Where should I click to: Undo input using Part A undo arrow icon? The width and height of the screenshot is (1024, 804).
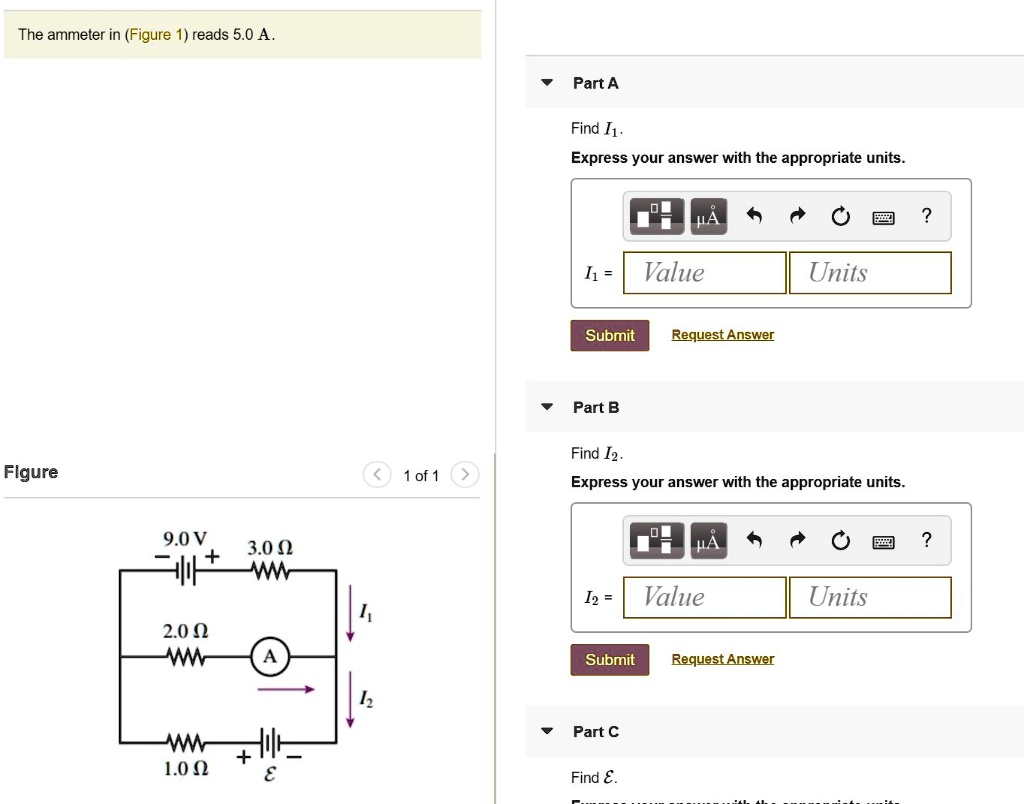click(x=756, y=215)
